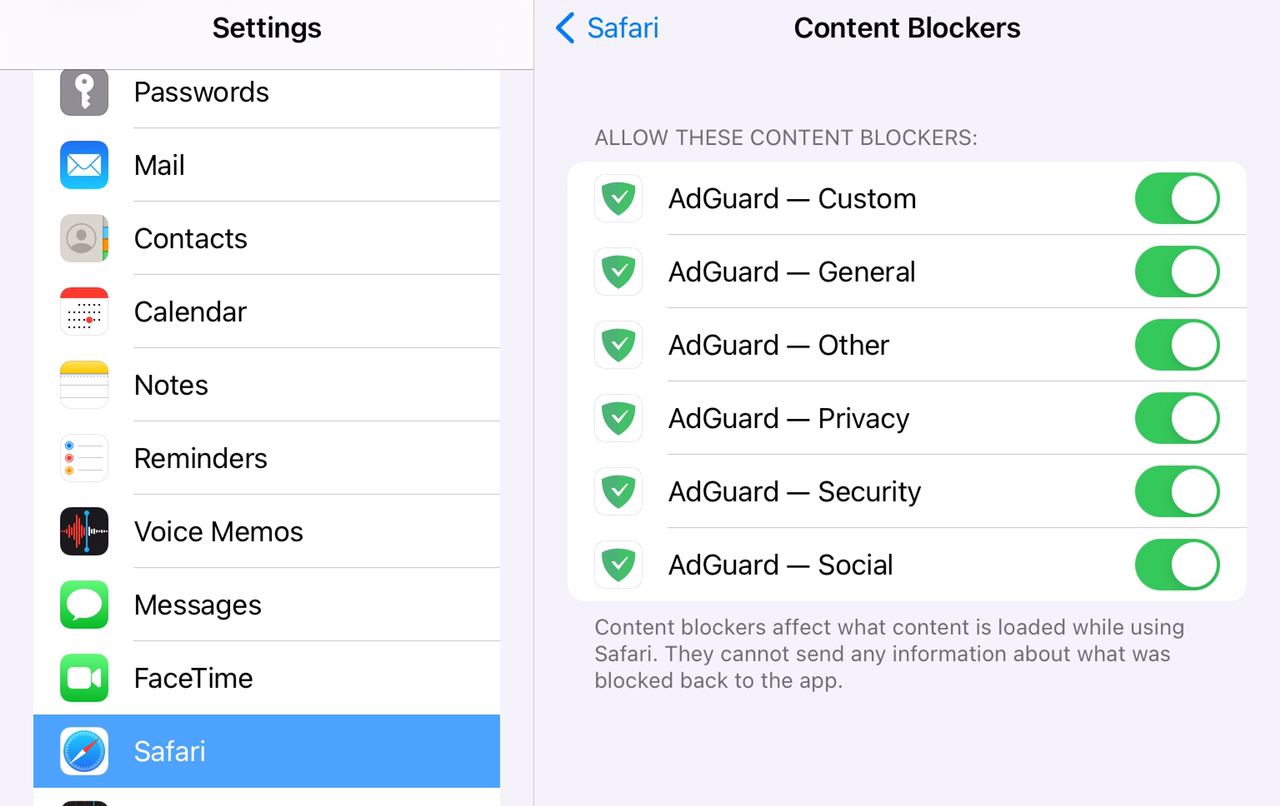Tap the Mail envelope icon

click(x=84, y=165)
